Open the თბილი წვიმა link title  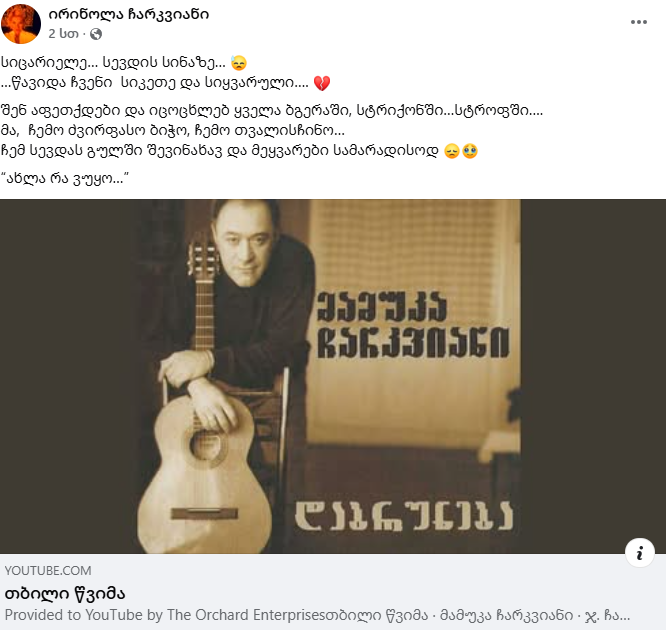pos(65,593)
